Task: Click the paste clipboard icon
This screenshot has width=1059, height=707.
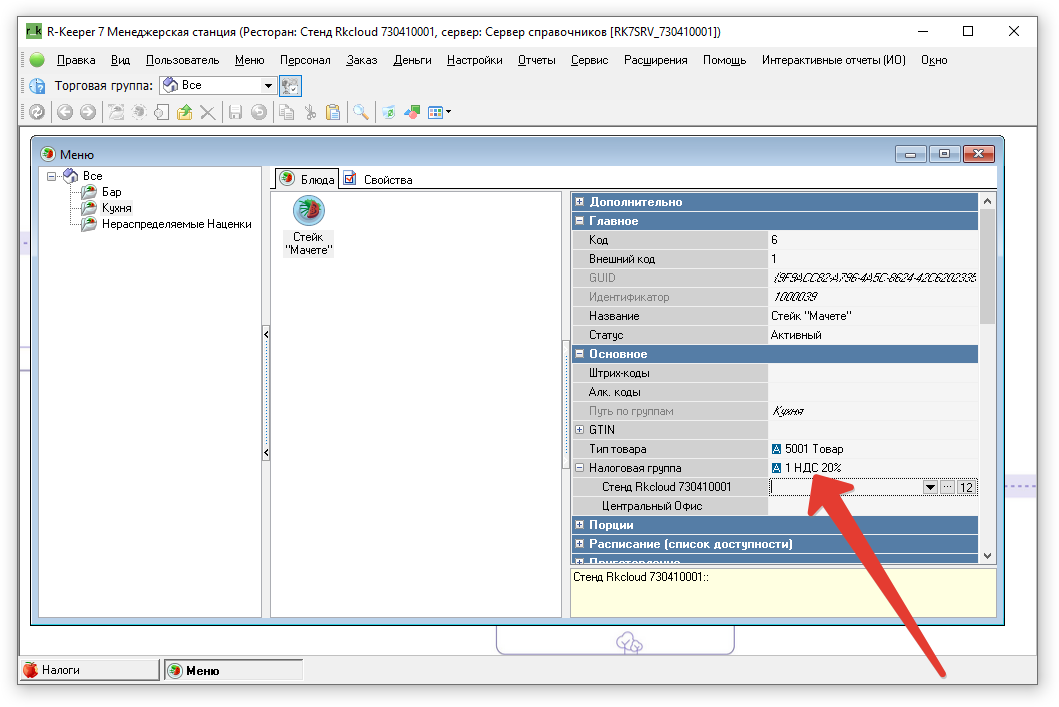Action: [x=333, y=112]
